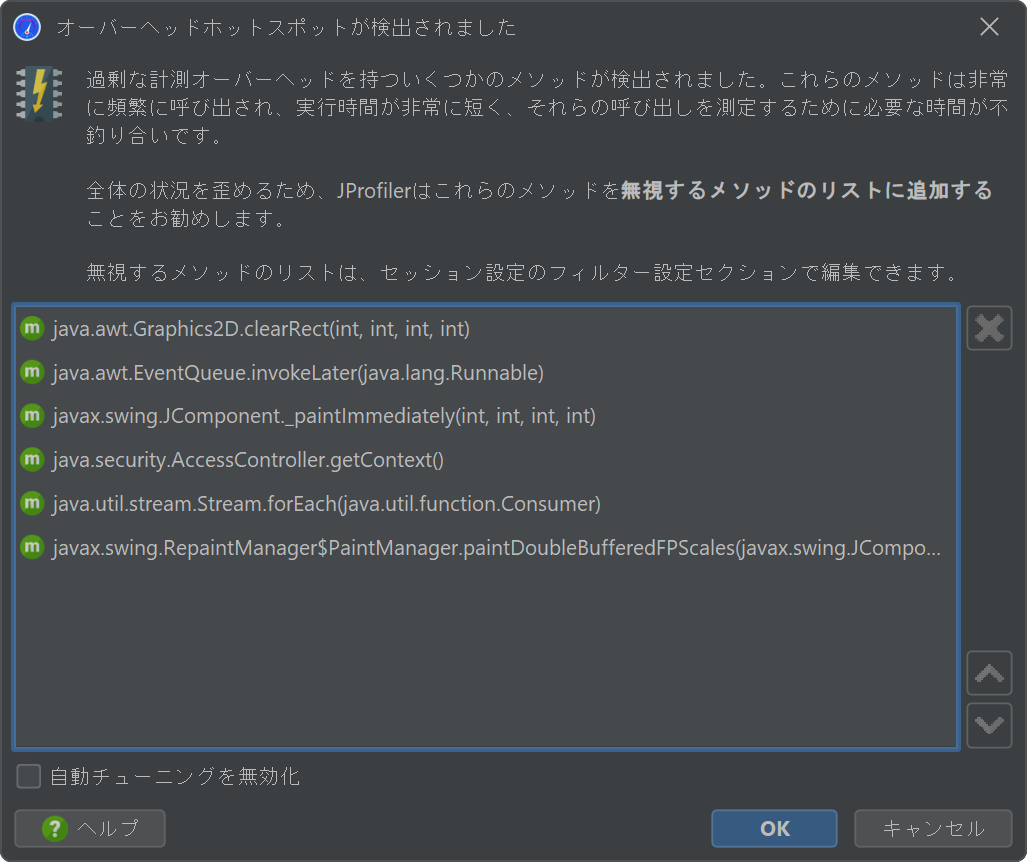This screenshot has height=862, width=1027.
Task: Select java.util.stream.Stream.forEach method row
Action: pos(486,503)
